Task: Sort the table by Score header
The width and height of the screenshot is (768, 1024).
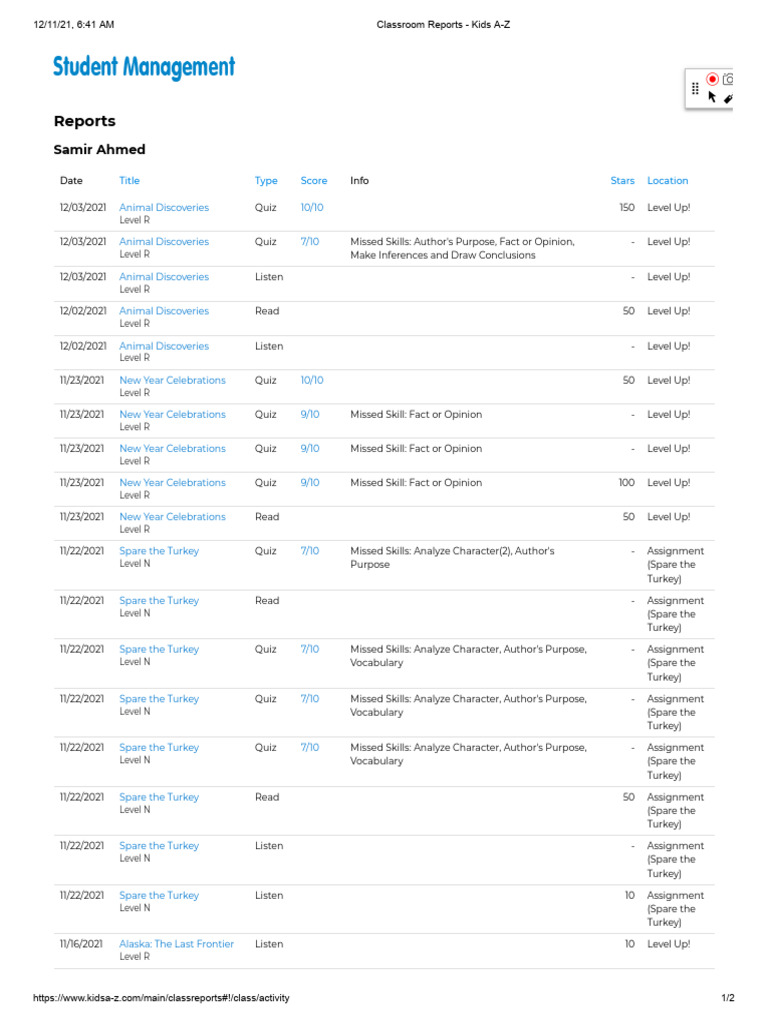Action: tap(314, 181)
